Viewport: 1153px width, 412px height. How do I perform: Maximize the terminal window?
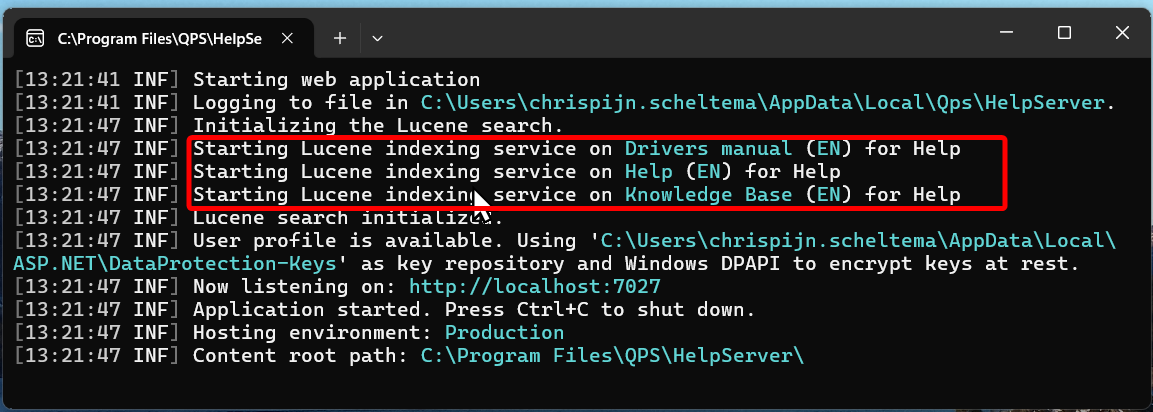pyautogui.click(x=1064, y=33)
